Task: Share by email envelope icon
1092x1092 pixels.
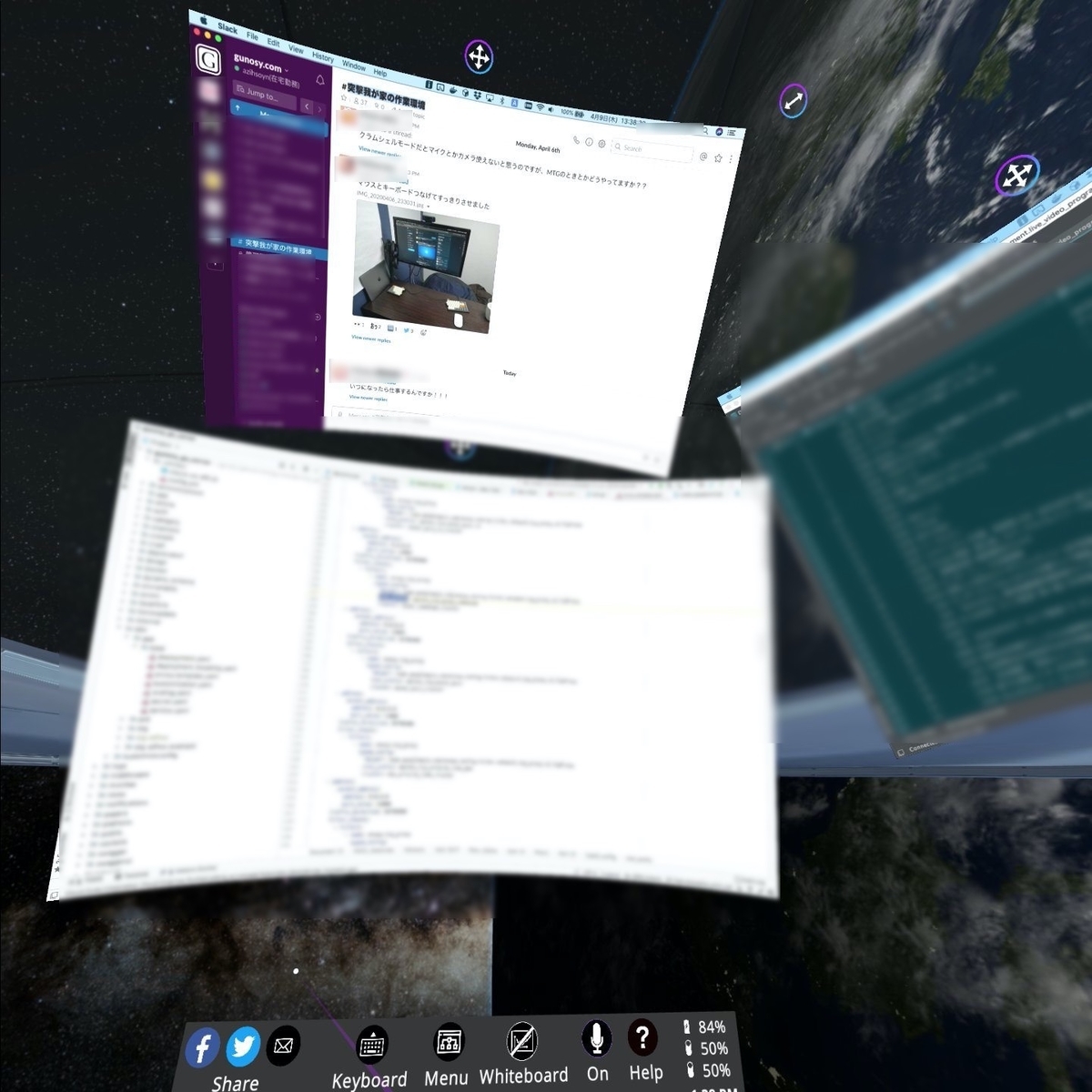Action: (x=283, y=1046)
